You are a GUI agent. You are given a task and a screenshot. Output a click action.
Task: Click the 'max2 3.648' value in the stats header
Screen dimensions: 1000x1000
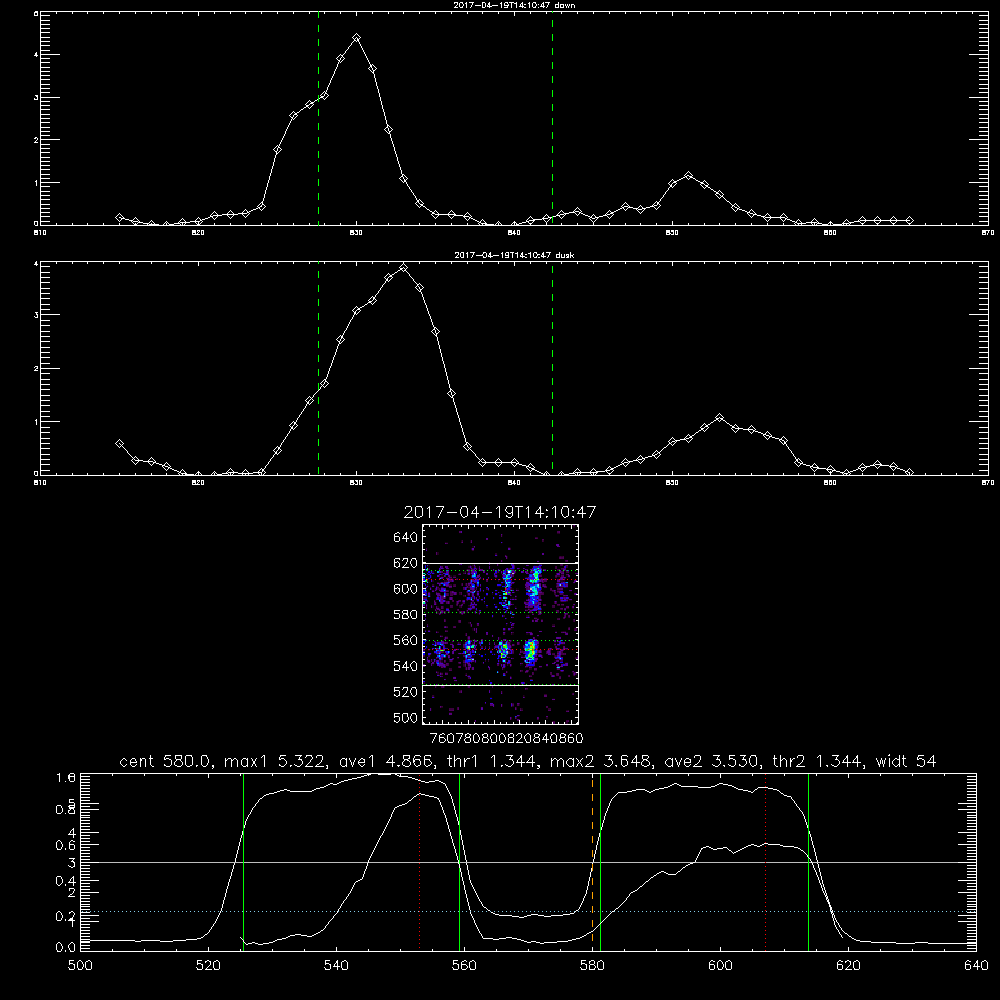pyautogui.click(x=601, y=761)
